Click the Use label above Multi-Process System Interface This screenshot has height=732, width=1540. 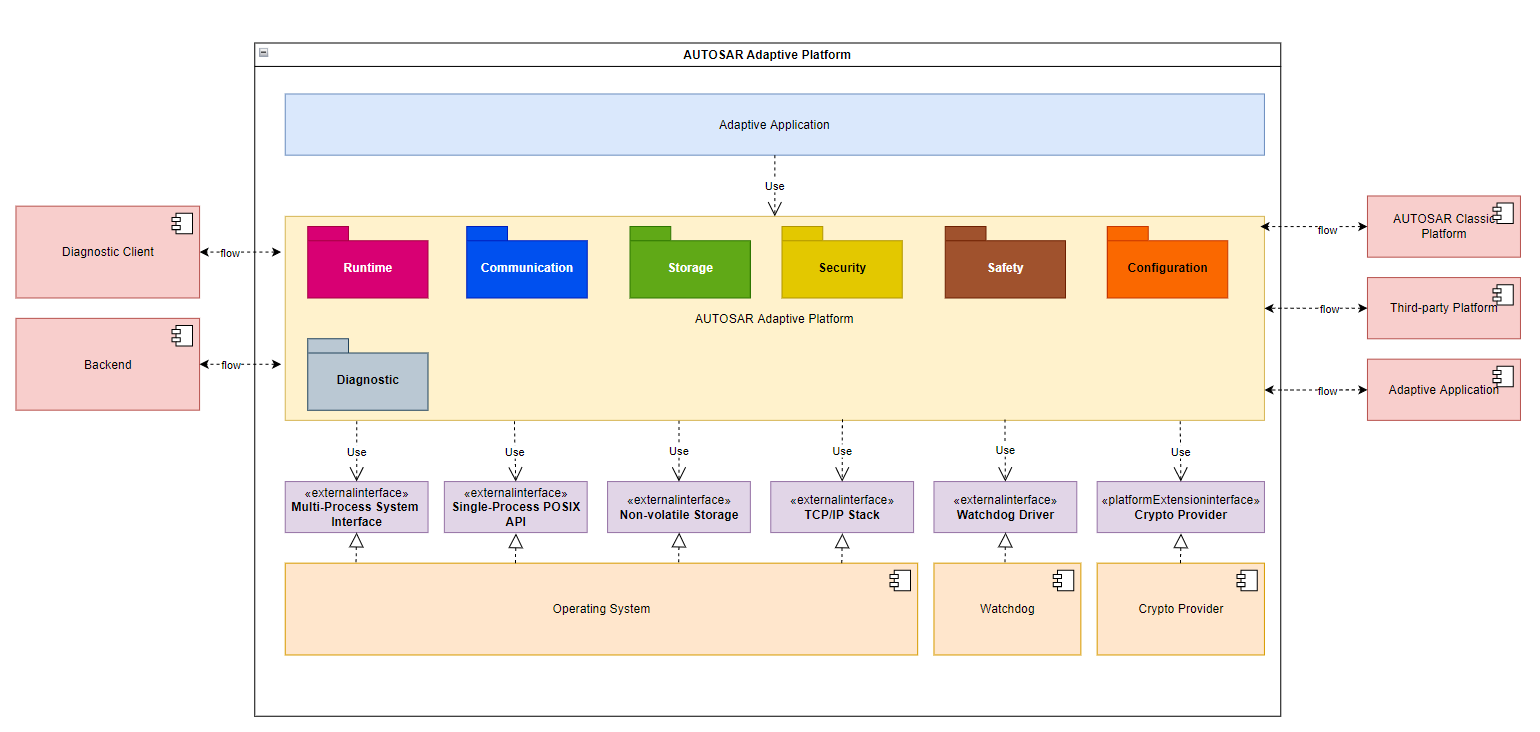pos(357,452)
